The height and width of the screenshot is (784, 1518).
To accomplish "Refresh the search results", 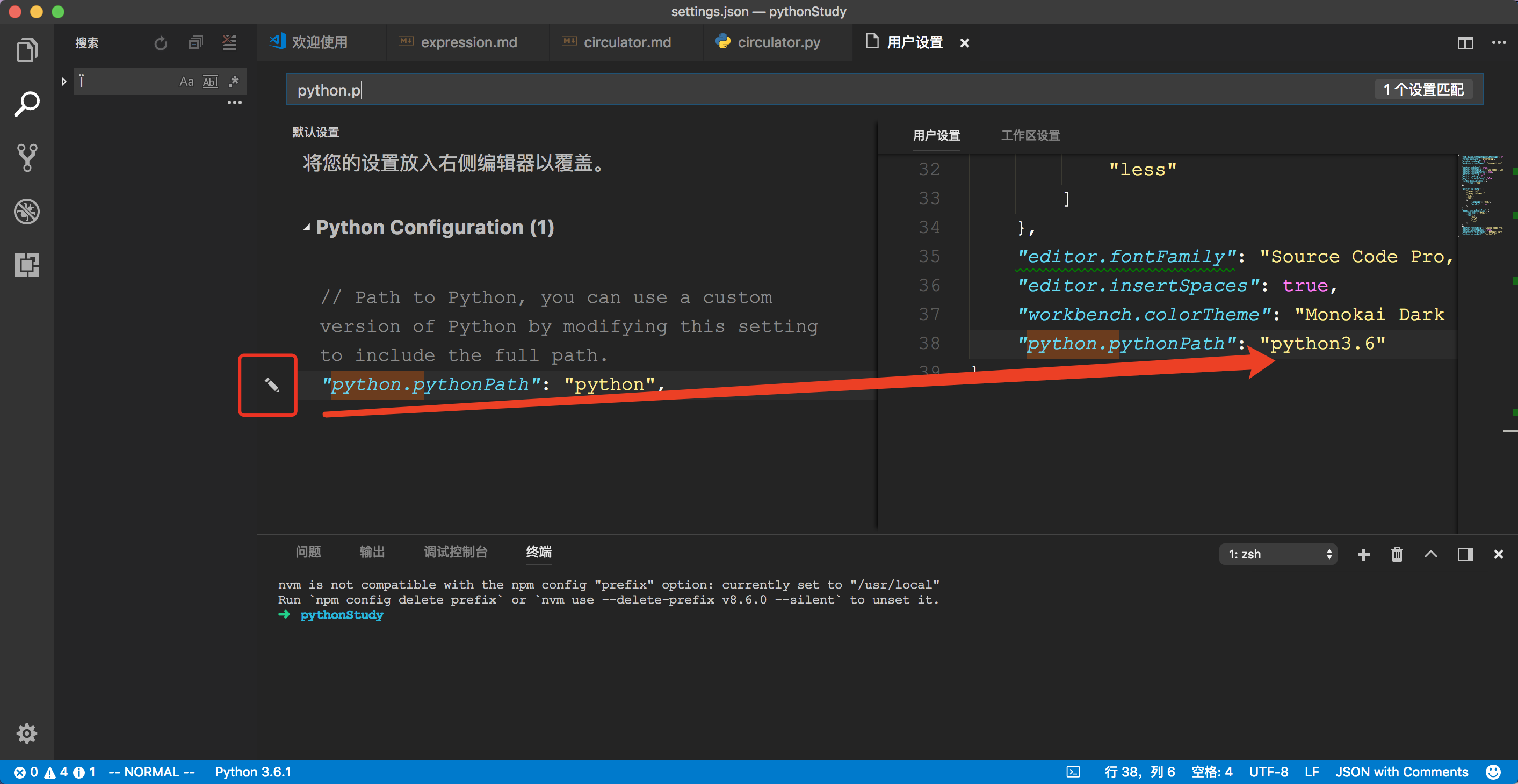I will click(160, 42).
